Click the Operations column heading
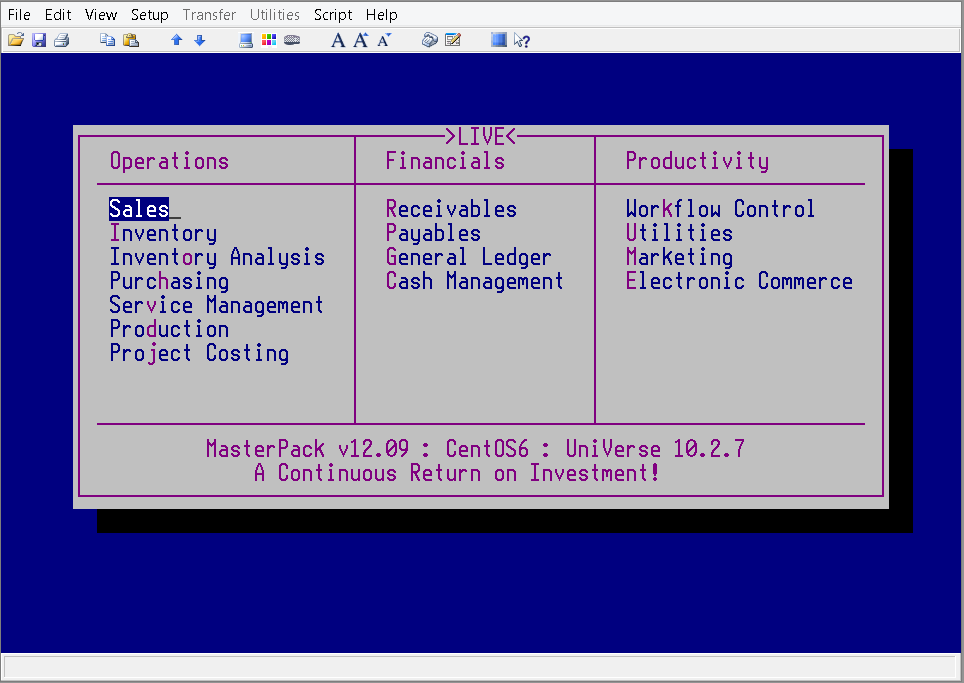The width and height of the screenshot is (964, 683). (169, 161)
